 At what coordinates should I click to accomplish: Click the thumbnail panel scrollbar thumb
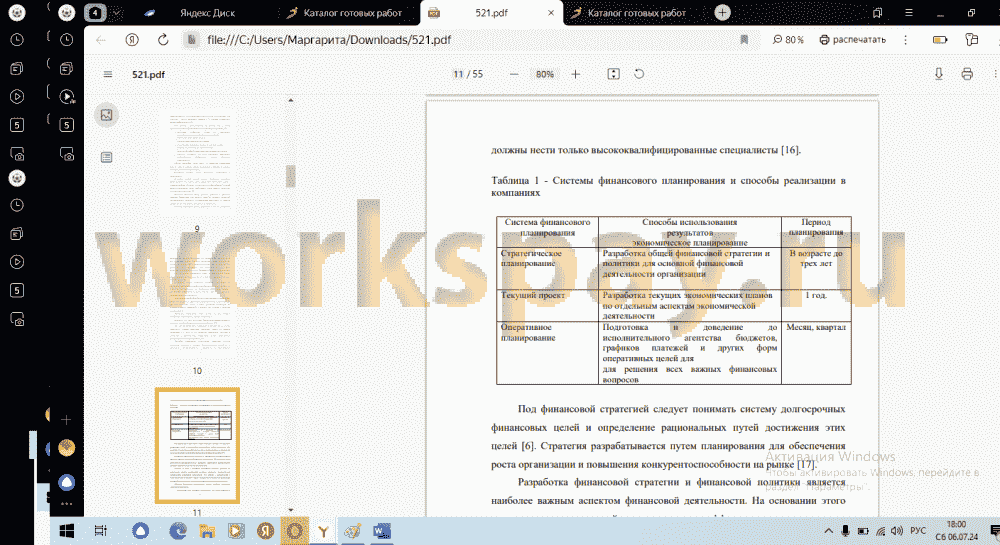point(291,176)
